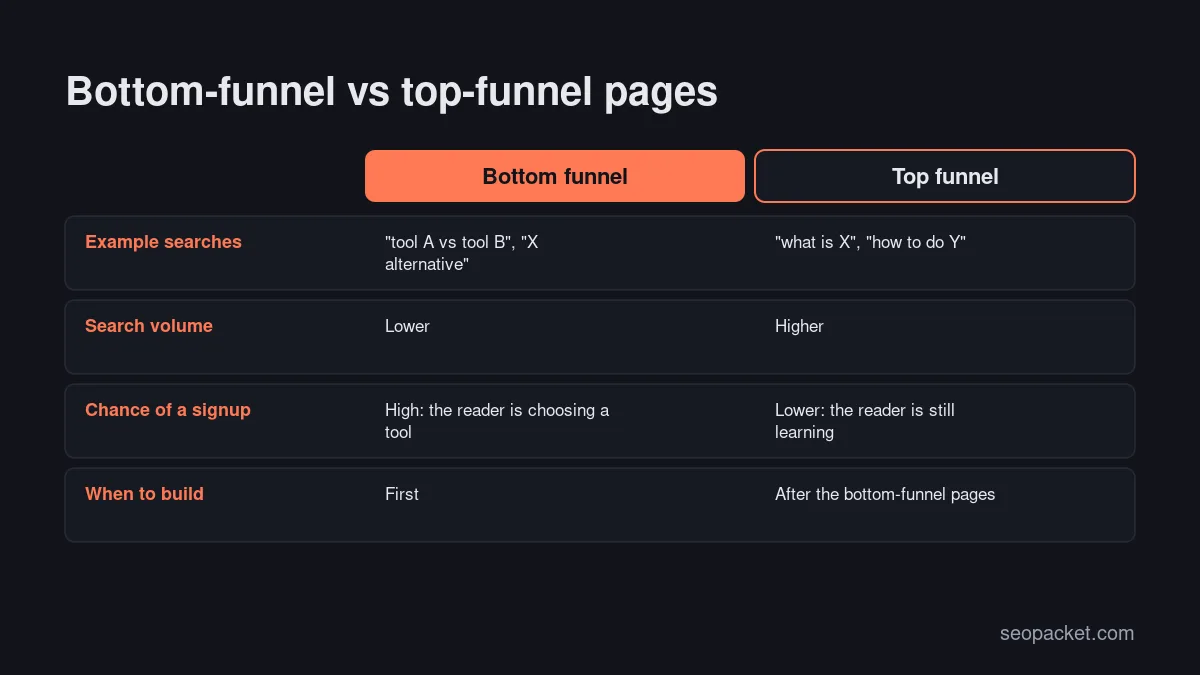
Task: Click the 'Search volume' row label
Action: coord(149,326)
